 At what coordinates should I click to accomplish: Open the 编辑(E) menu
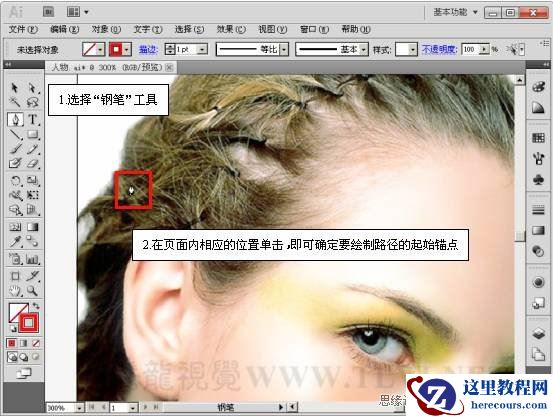point(65,30)
